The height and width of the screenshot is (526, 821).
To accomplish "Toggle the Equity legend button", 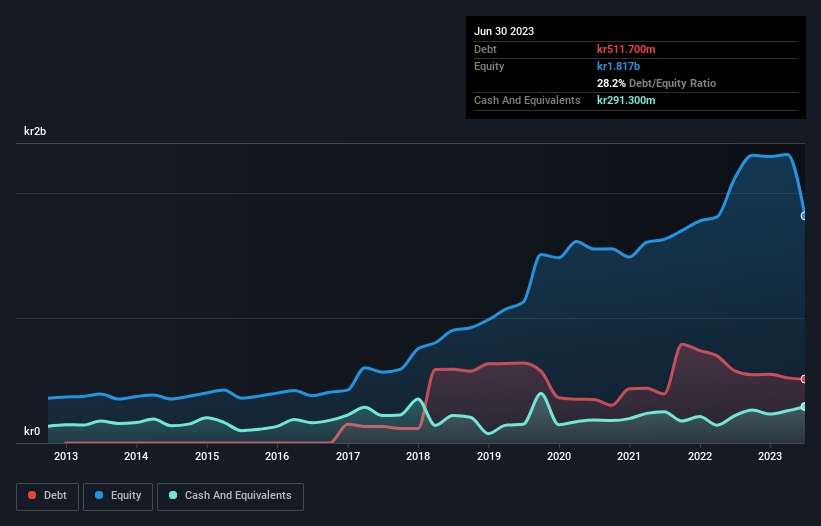I will [x=118, y=496].
